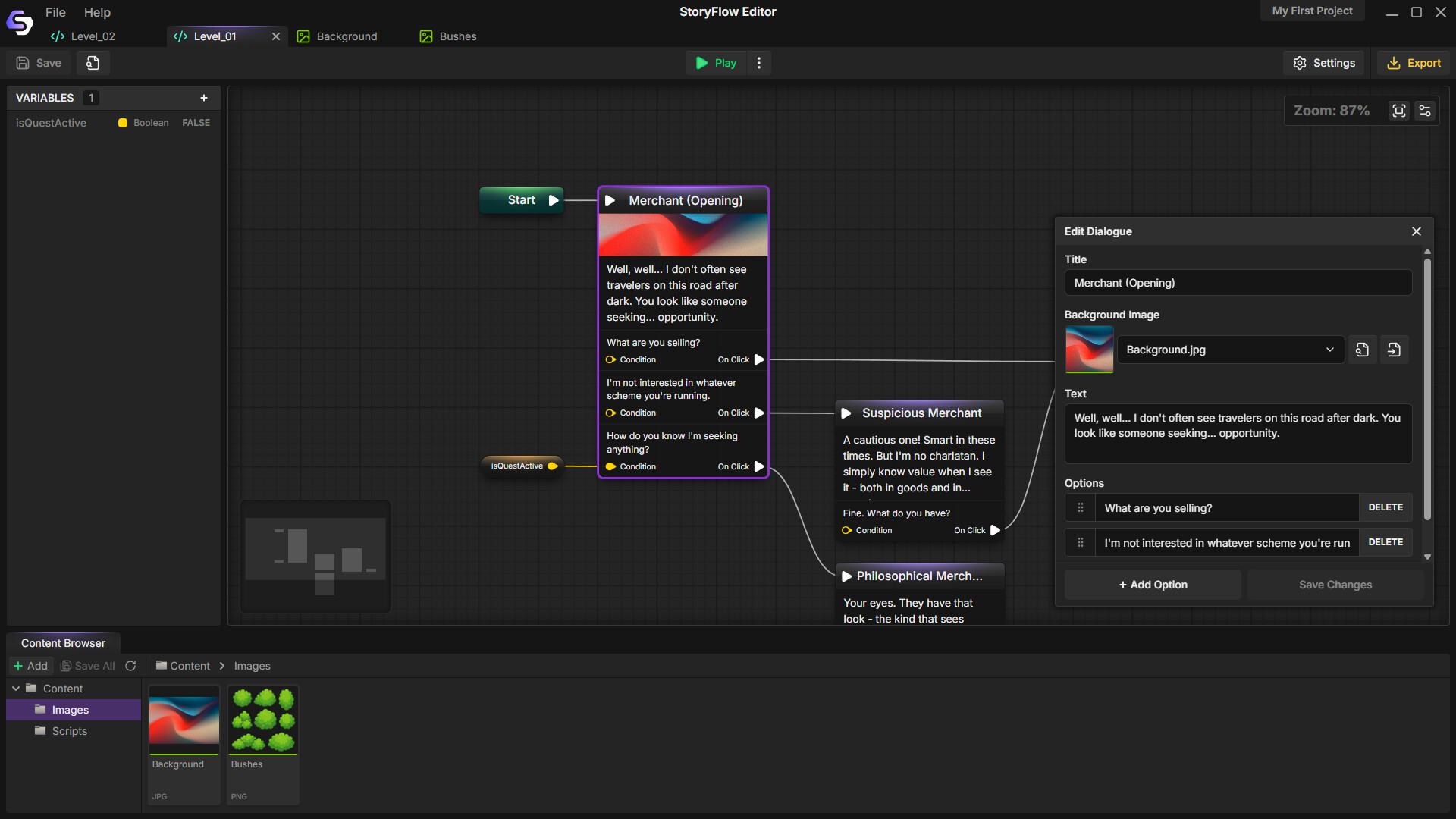This screenshot has width=1456, height=819.
Task: Toggle Condition pin on 'Fine. What do you have?'
Action: tap(847, 531)
